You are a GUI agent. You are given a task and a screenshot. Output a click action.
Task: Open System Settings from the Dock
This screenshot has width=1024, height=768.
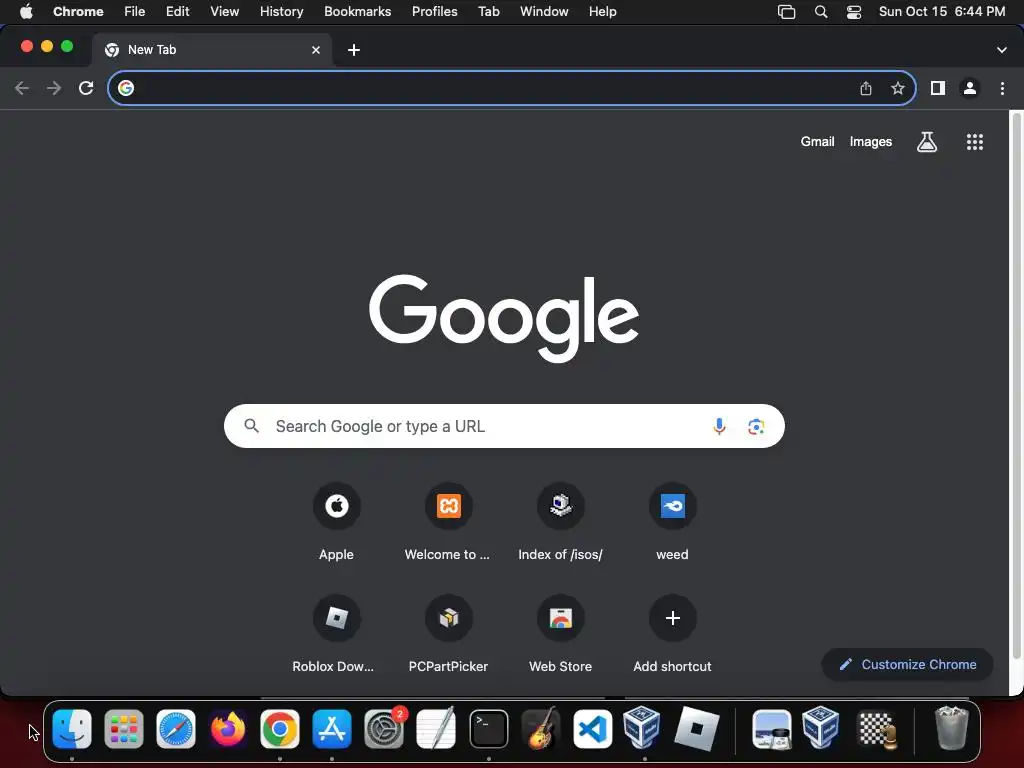point(384,729)
